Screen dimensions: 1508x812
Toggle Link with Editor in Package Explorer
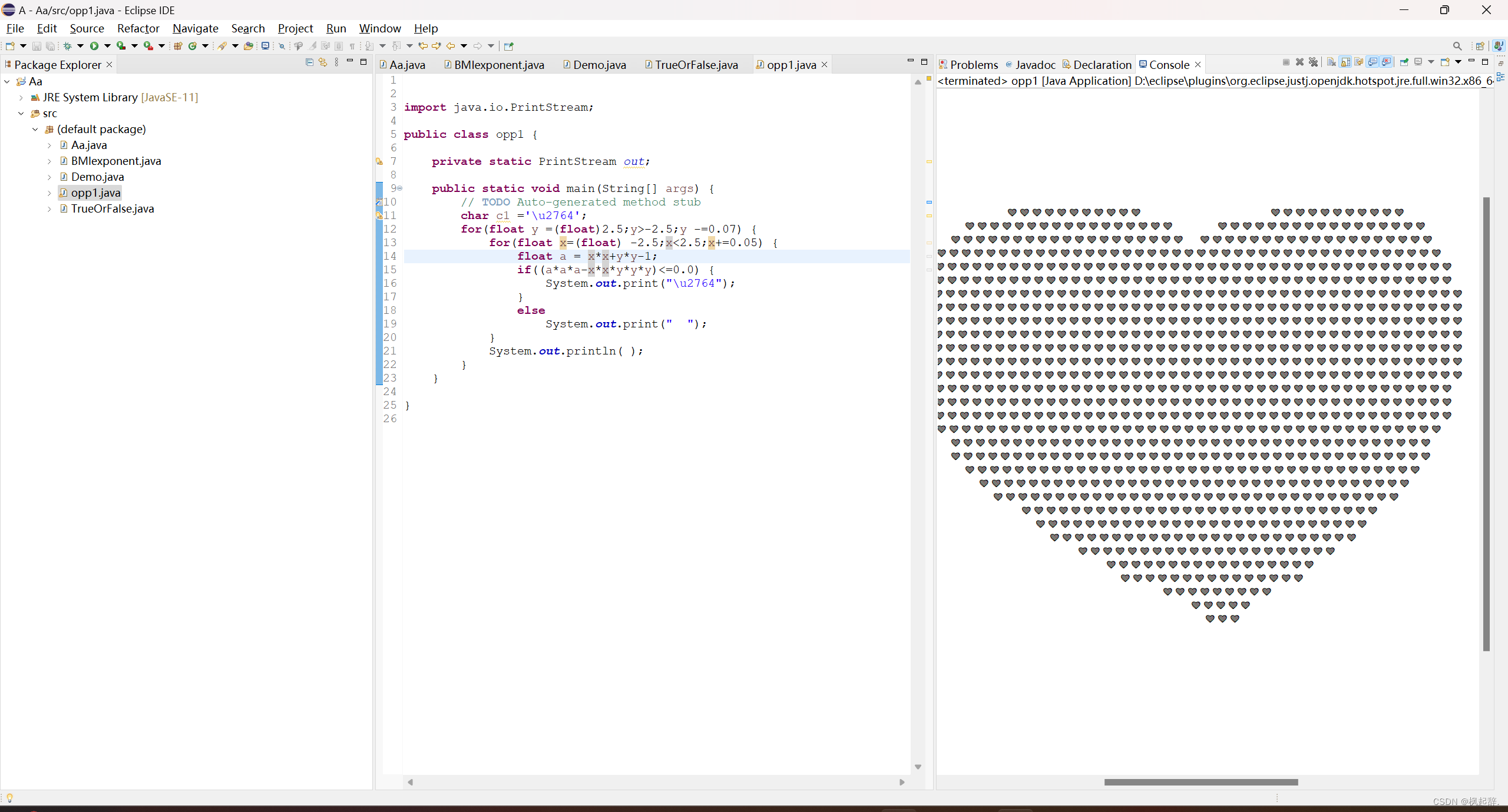tap(323, 62)
